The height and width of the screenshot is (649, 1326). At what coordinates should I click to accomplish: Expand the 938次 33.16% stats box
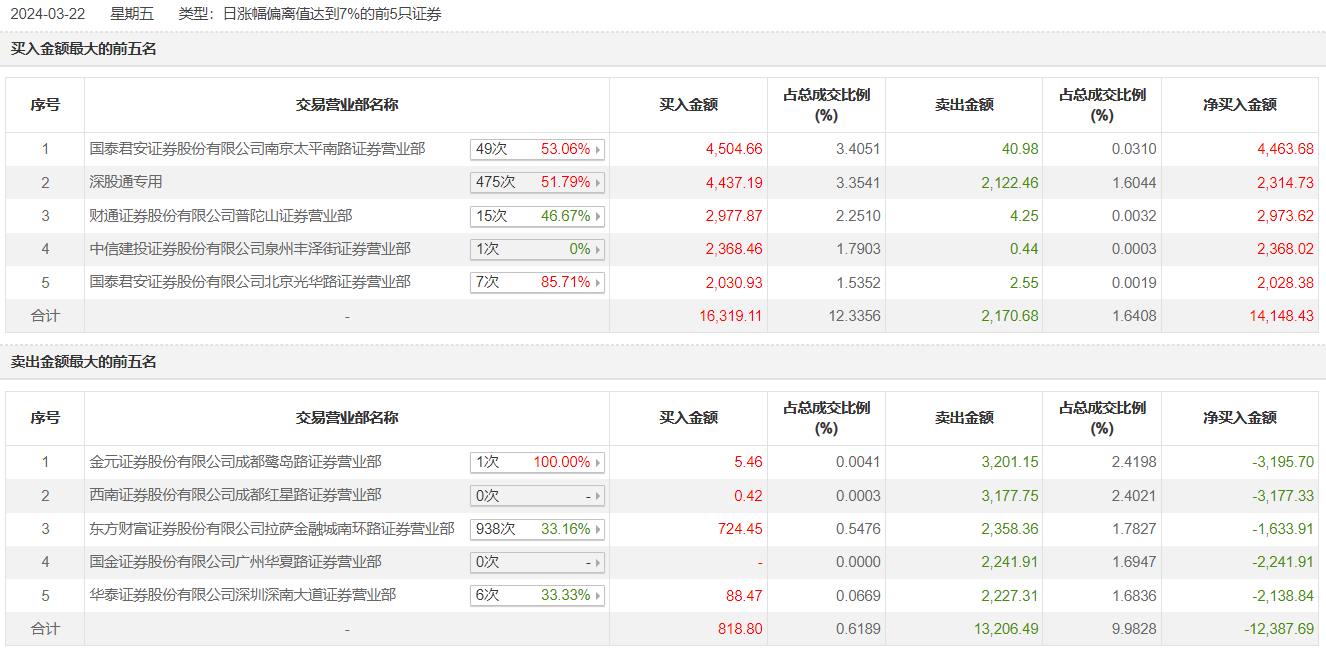(537, 529)
